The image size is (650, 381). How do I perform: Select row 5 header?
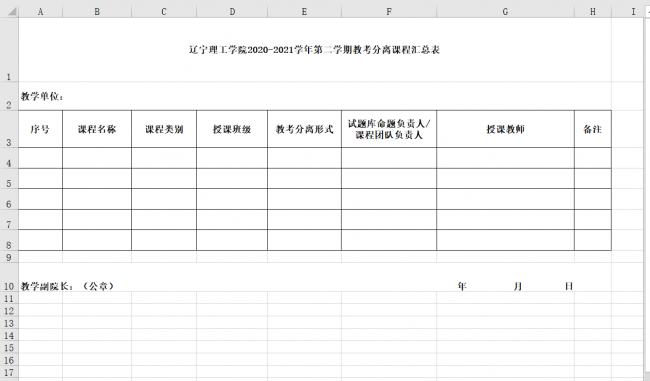pyautogui.click(x=9, y=179)
